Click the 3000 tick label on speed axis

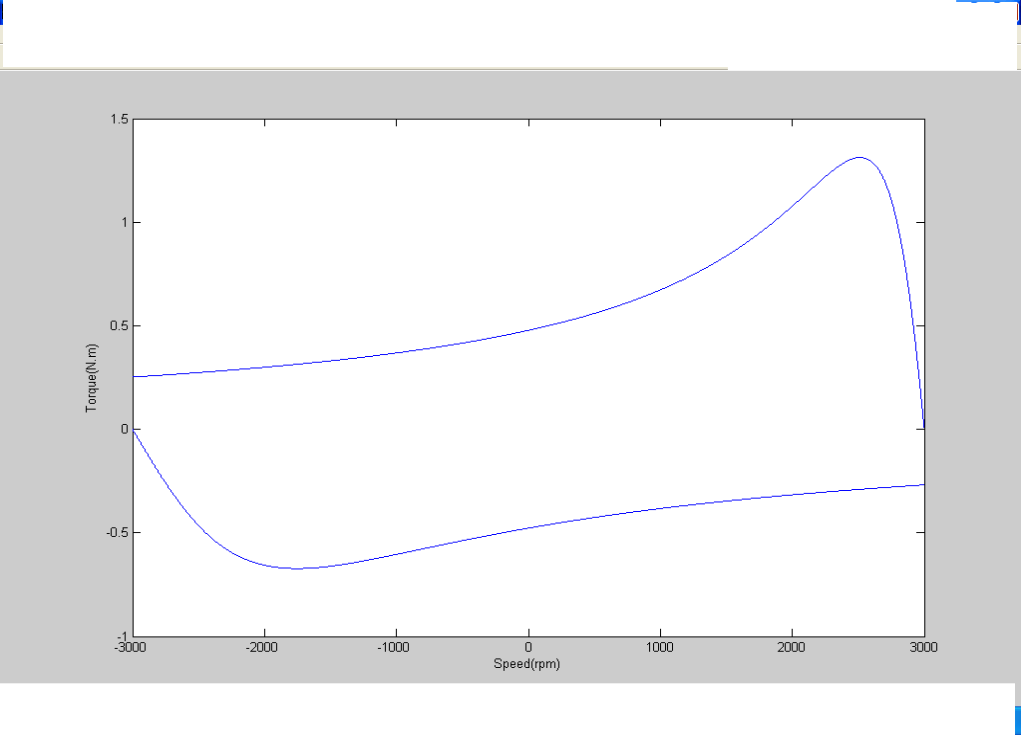pyautogui.click(x=923, y=648)
